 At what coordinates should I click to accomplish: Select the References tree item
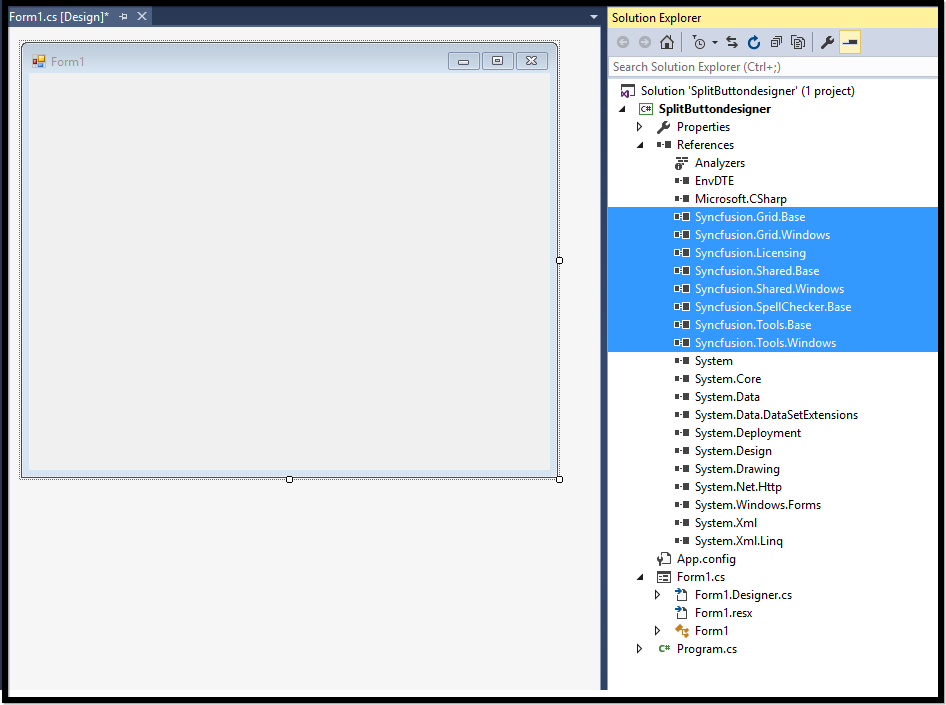click(x=705, y=145)
